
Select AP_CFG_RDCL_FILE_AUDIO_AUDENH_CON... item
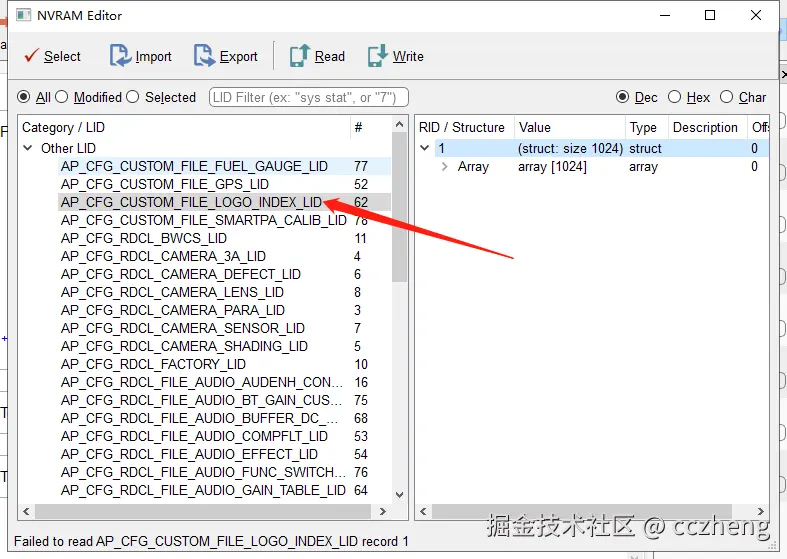[202, 382]
